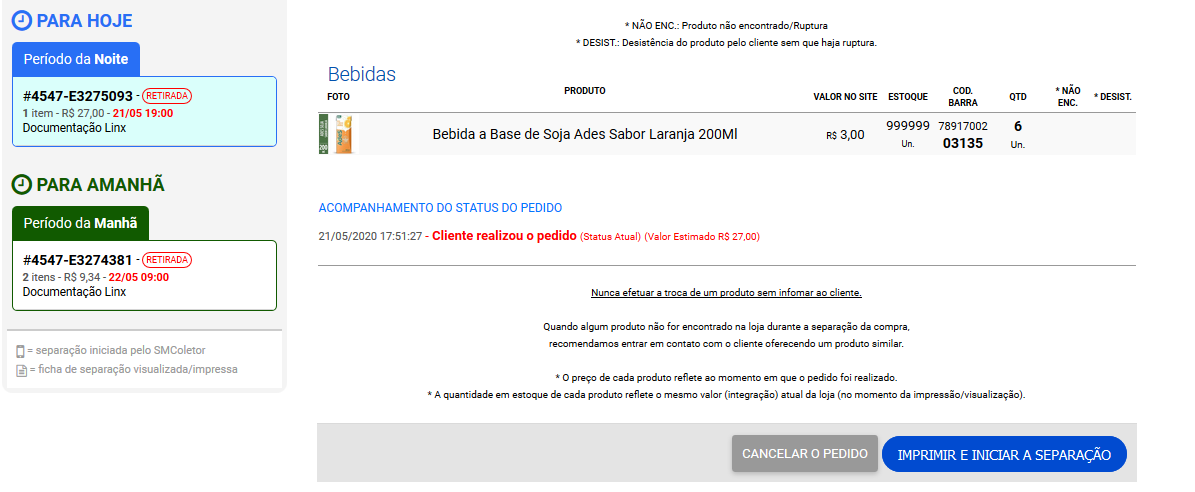
Task: Click the document ficha de separação legend icon
Action: (x=21, y=370)
